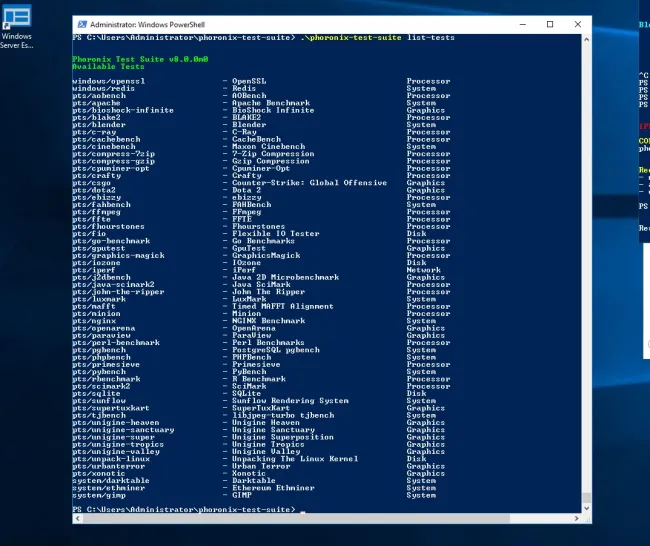Click the 'Sunflow Rendering System' description
650x546 pixels.
pos(290,401)
